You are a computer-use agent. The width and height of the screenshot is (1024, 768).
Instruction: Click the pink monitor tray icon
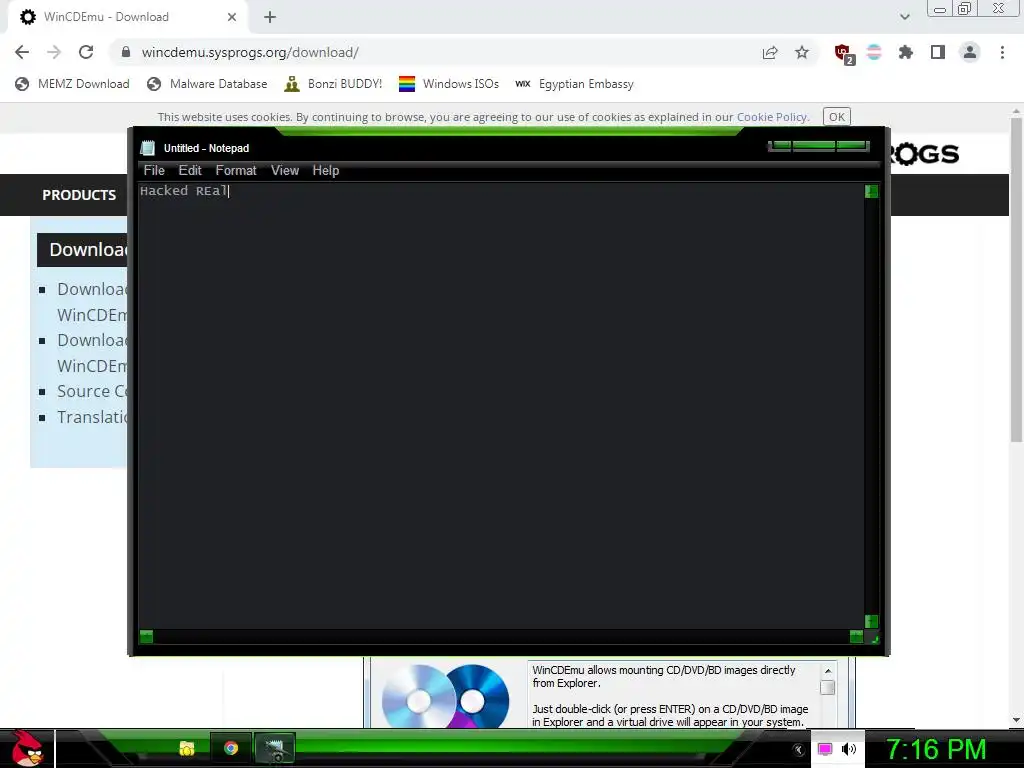[x=825, y=749]
